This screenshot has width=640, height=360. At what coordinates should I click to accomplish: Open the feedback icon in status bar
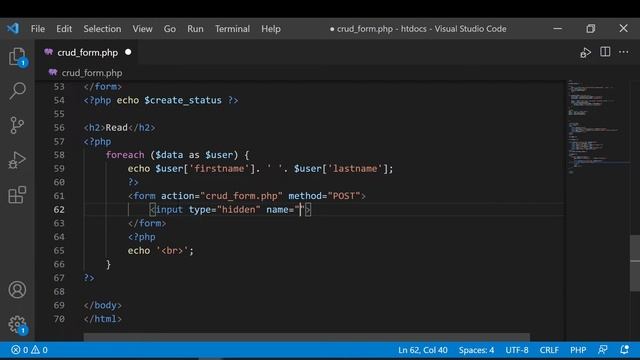[602, 350]
